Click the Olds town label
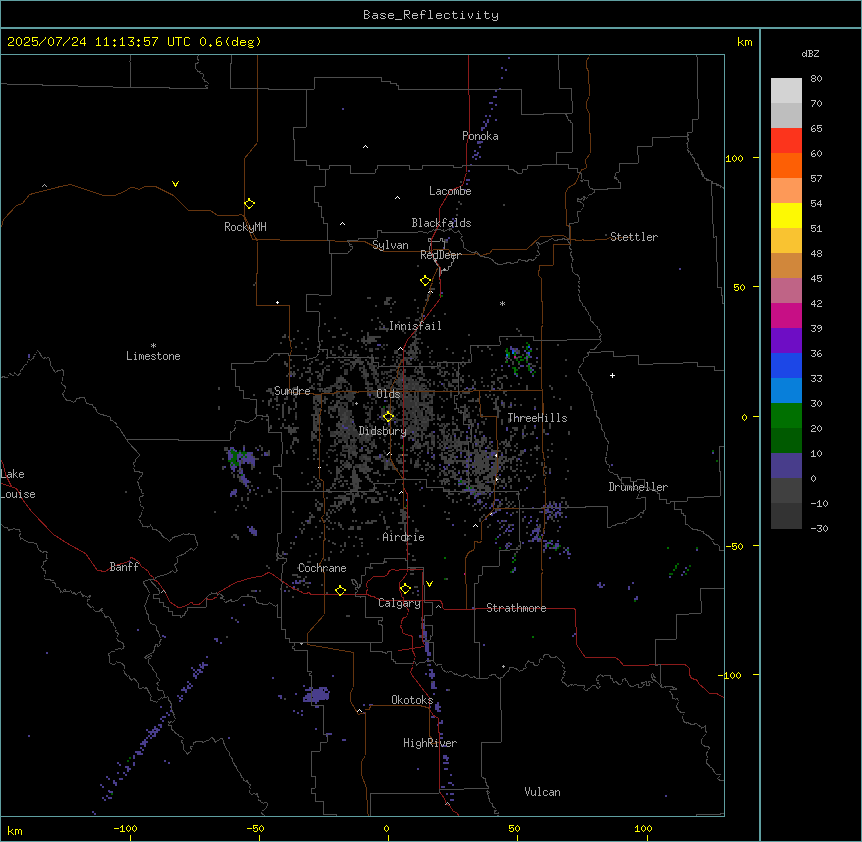 click(388, 394)
